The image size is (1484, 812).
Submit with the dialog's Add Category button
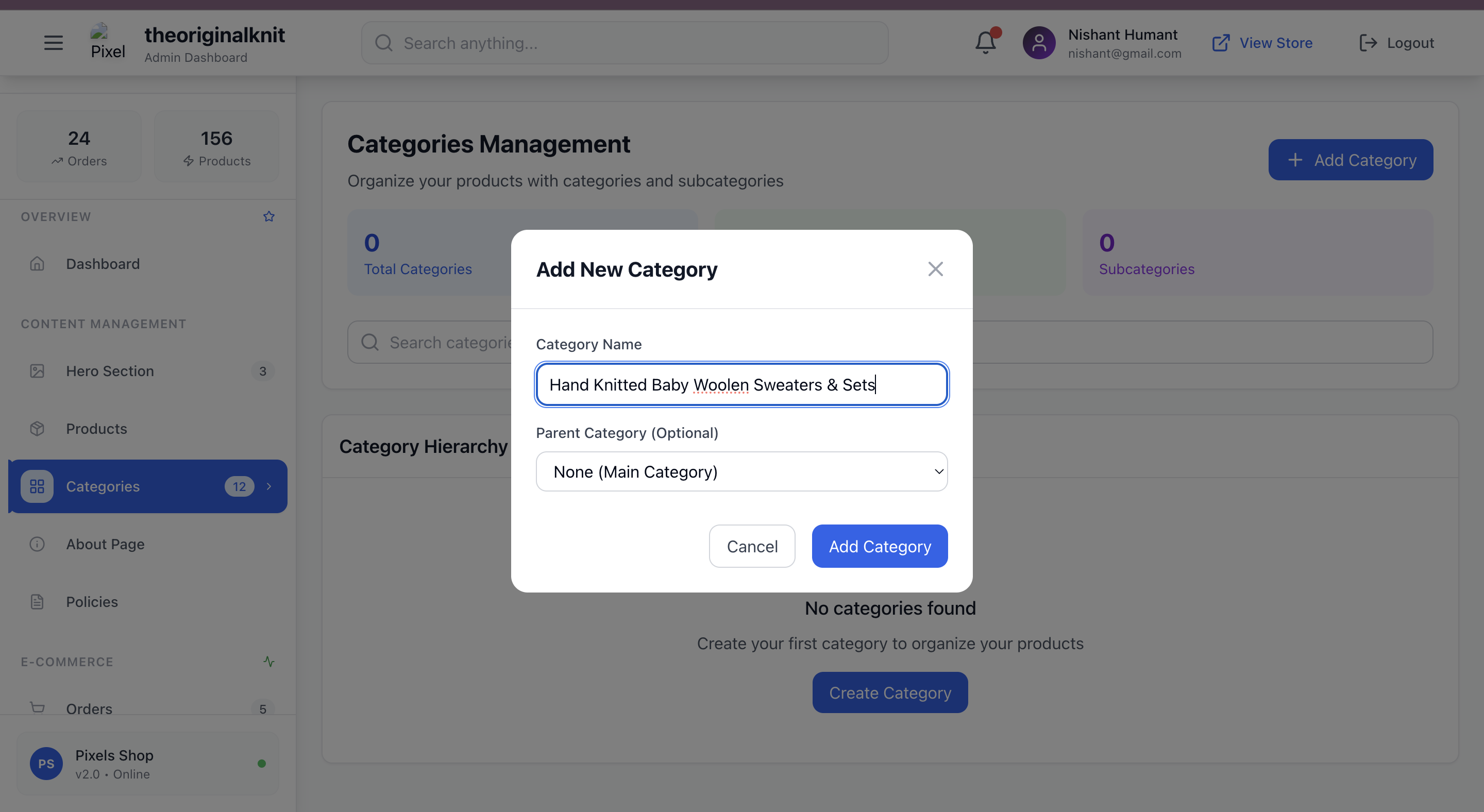point(879,546)
